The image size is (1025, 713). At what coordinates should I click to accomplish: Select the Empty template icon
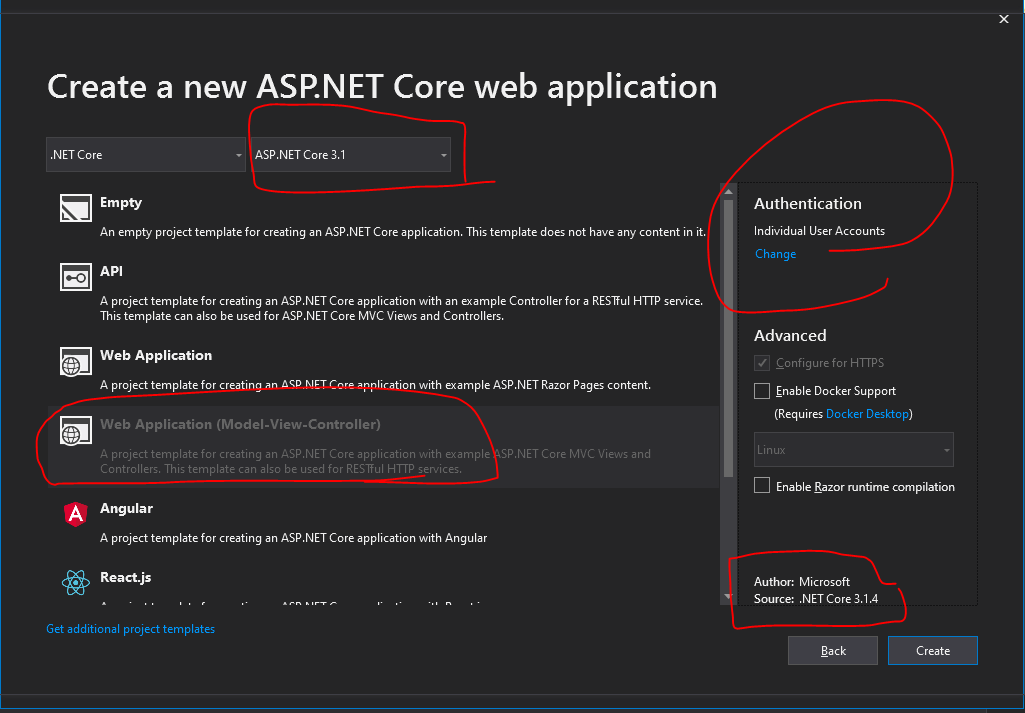(76, 208)
